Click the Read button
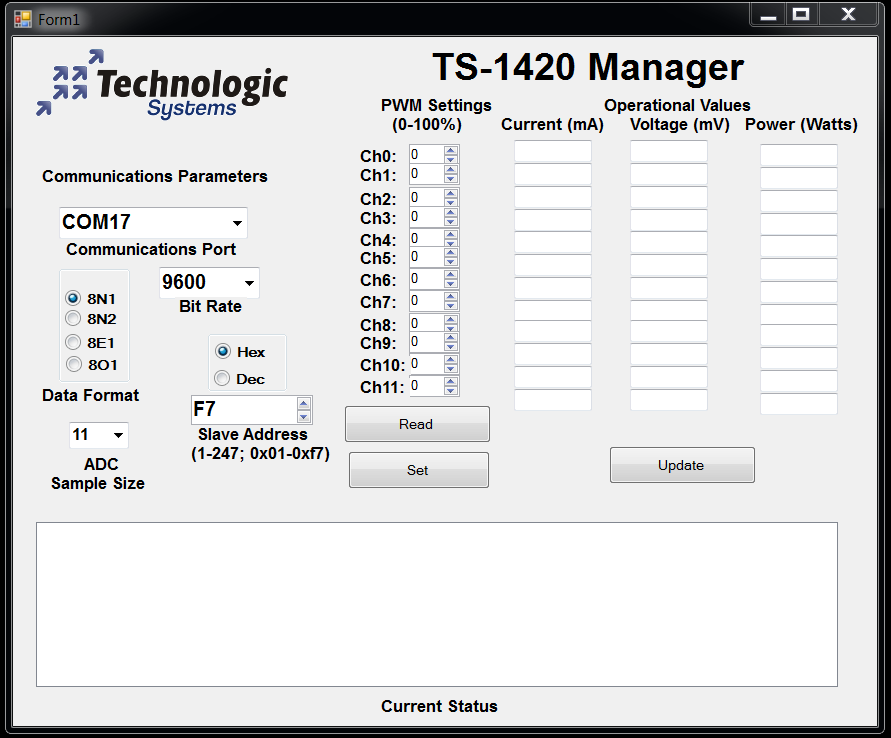 (417, 424)
